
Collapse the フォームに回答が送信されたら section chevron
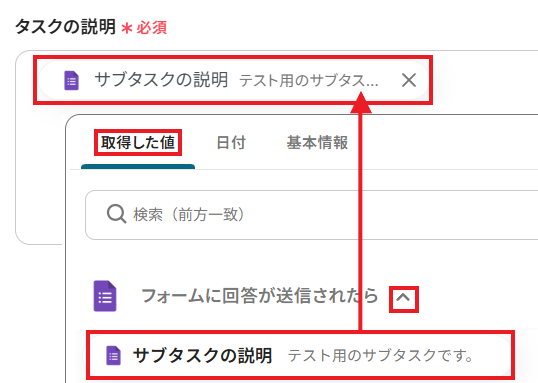404,299
